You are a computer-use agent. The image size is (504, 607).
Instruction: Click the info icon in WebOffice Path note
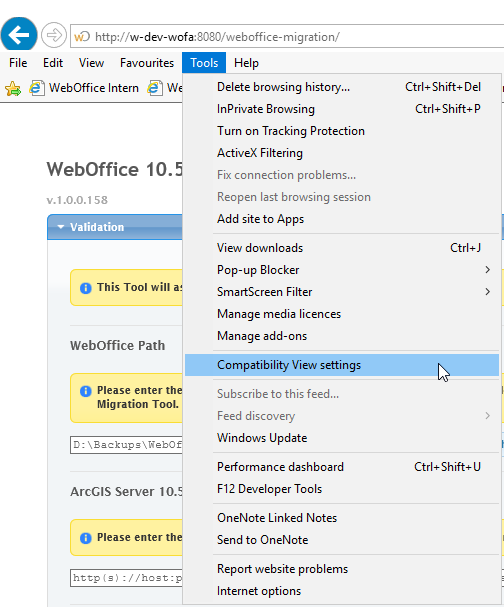[86, 391]
